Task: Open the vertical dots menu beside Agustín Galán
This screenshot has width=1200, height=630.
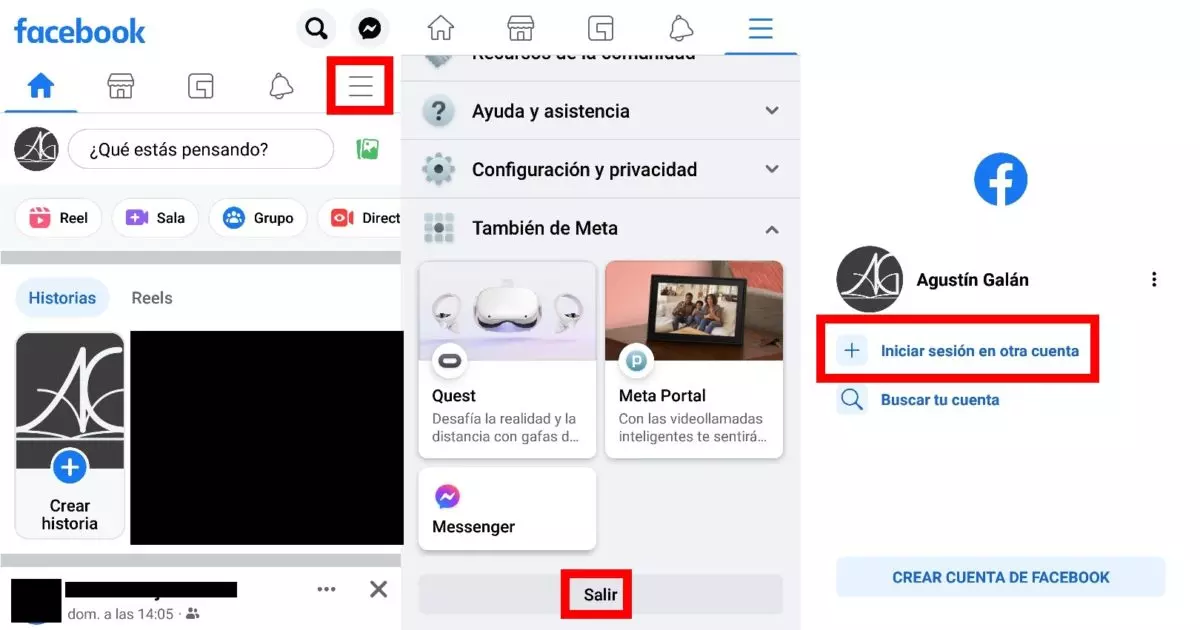Action: pos(1154,280)
